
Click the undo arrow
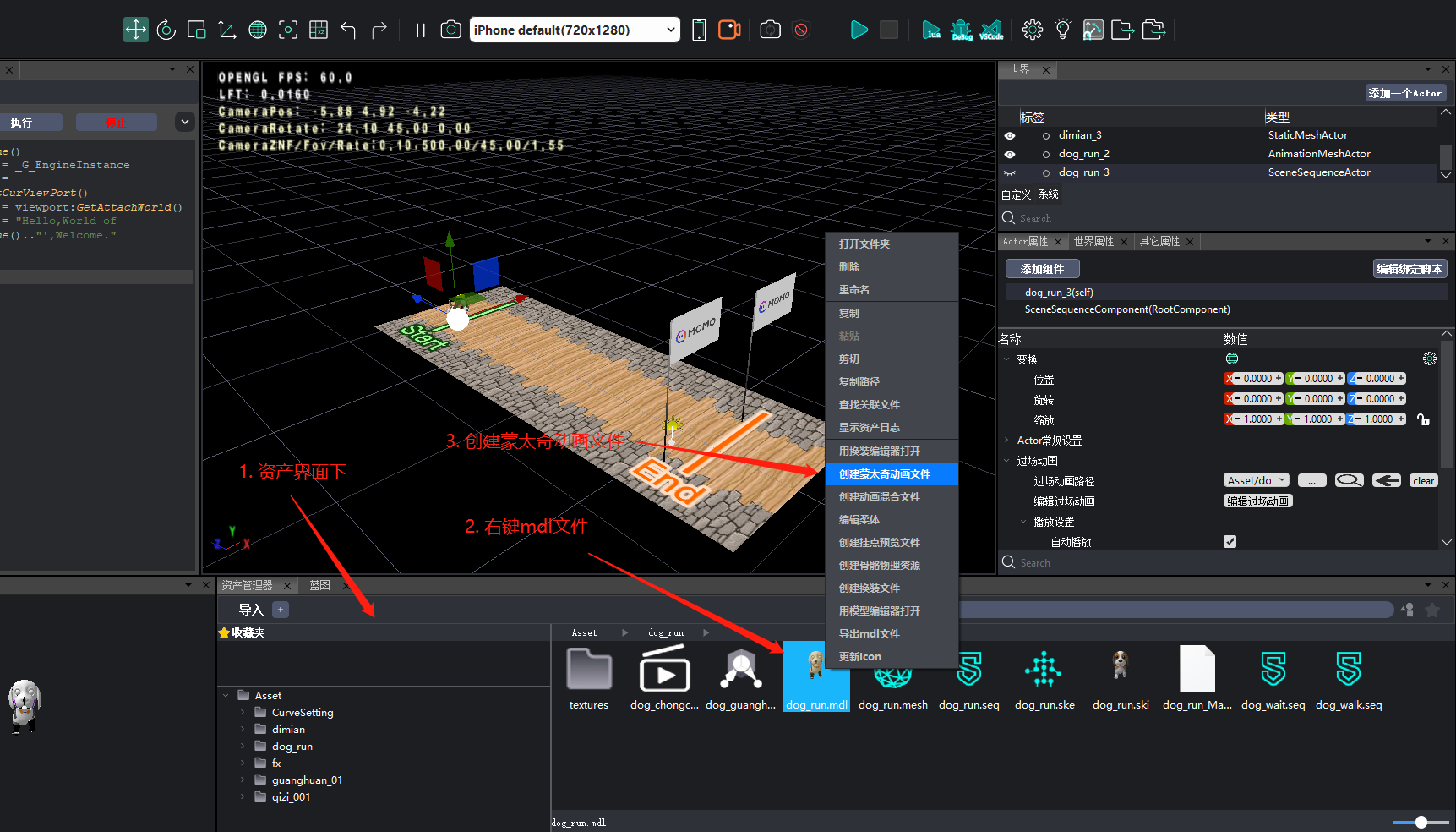tap(348, 30)
